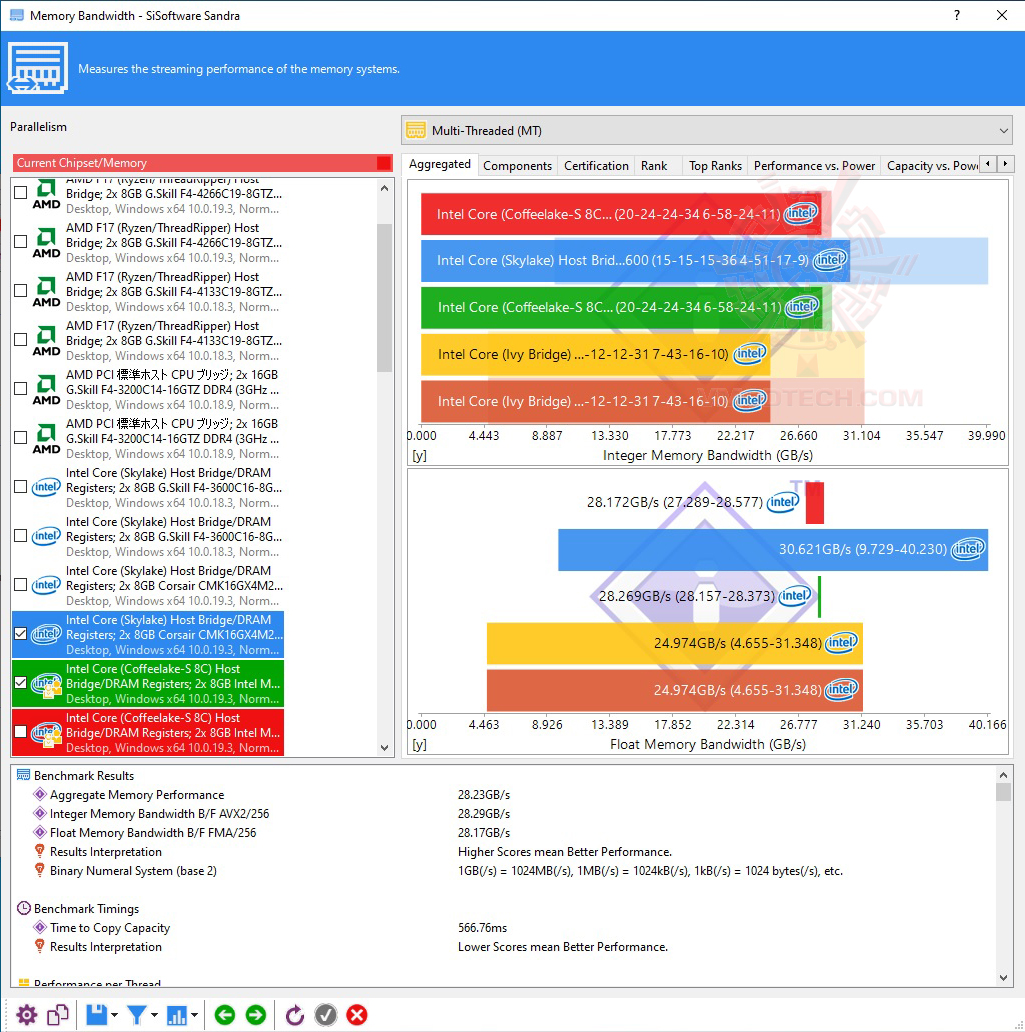Click the '28.23GB/s' aggregate value
The height and width of the screenshot is (1032, 1025).
coord(484,794)
